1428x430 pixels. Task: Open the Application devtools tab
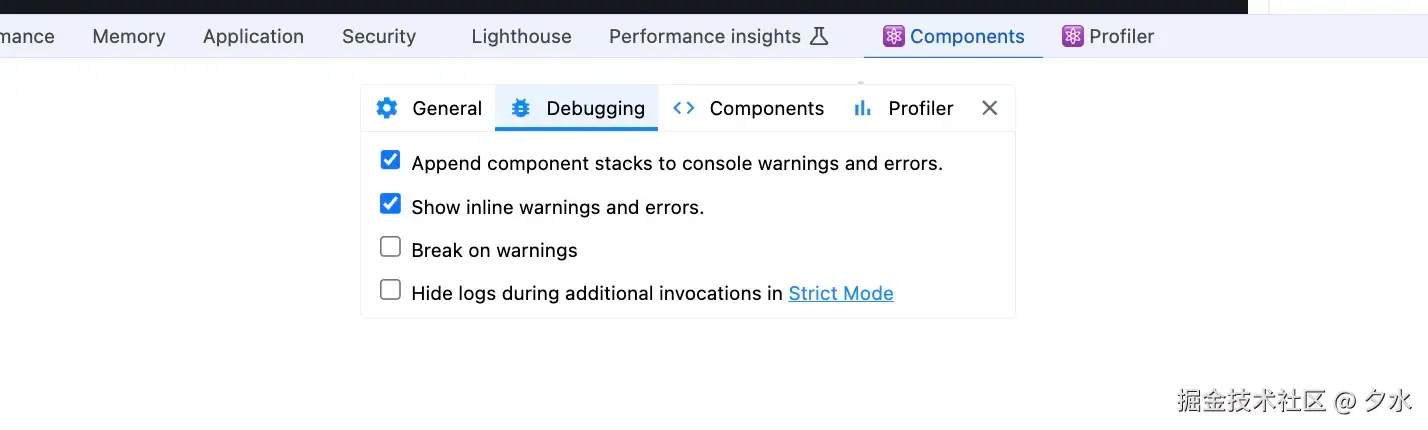click(253, 36)
